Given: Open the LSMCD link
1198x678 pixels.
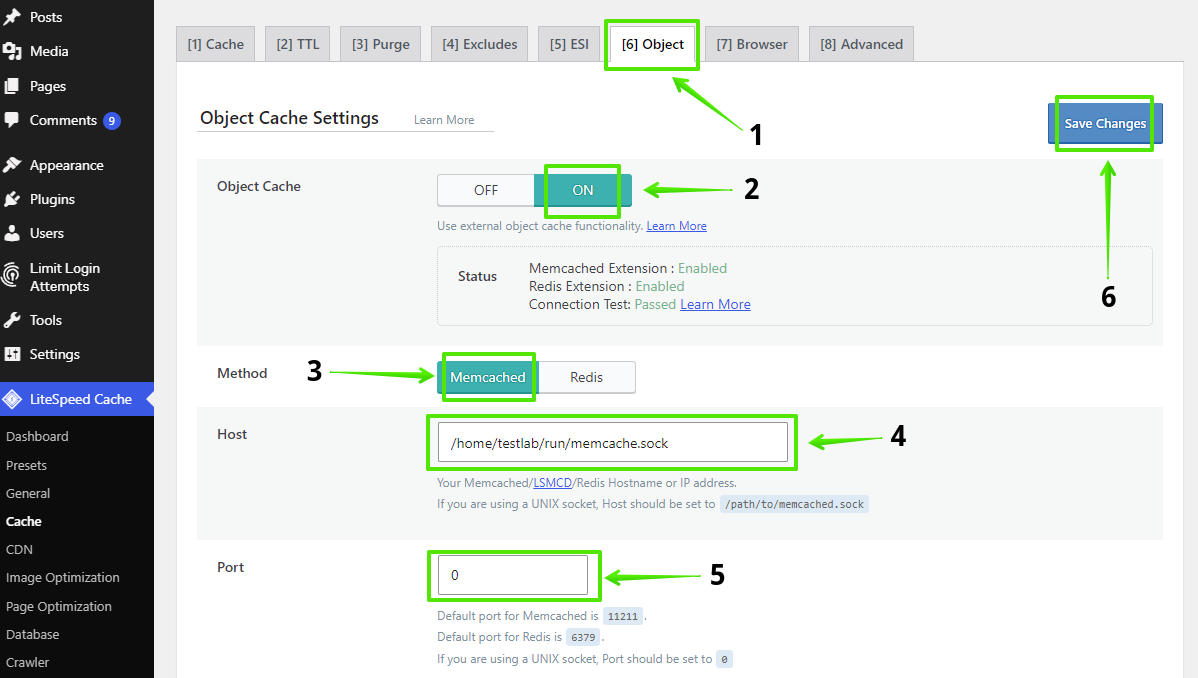Looking at the screenshot, I should pos(552,483).
